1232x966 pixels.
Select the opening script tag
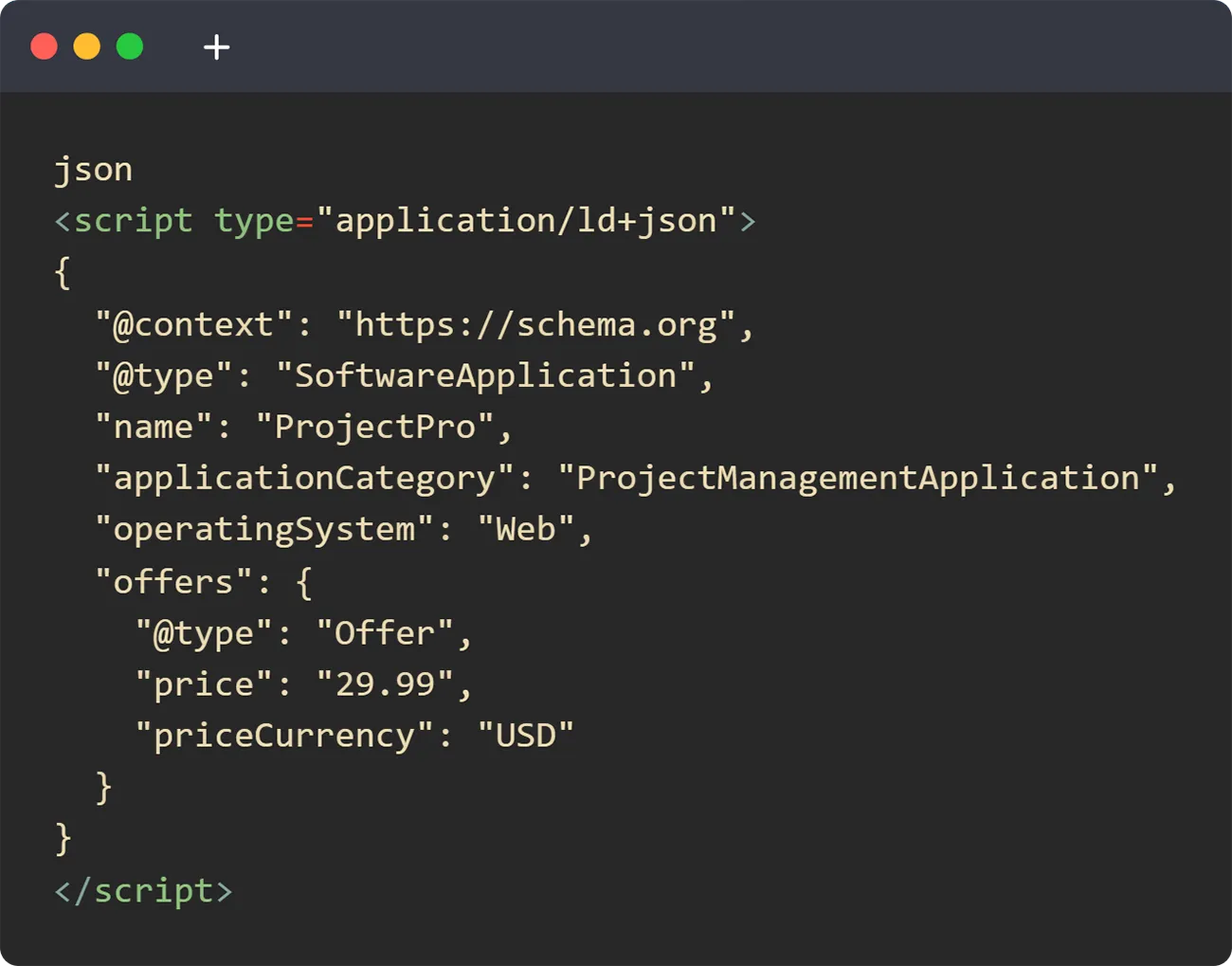[123, 220]
